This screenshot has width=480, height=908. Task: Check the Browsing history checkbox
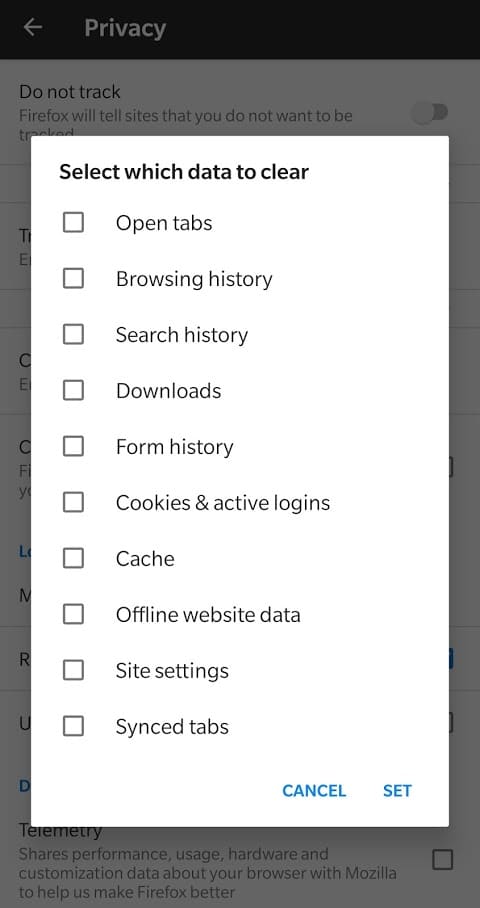click(73, 279)
